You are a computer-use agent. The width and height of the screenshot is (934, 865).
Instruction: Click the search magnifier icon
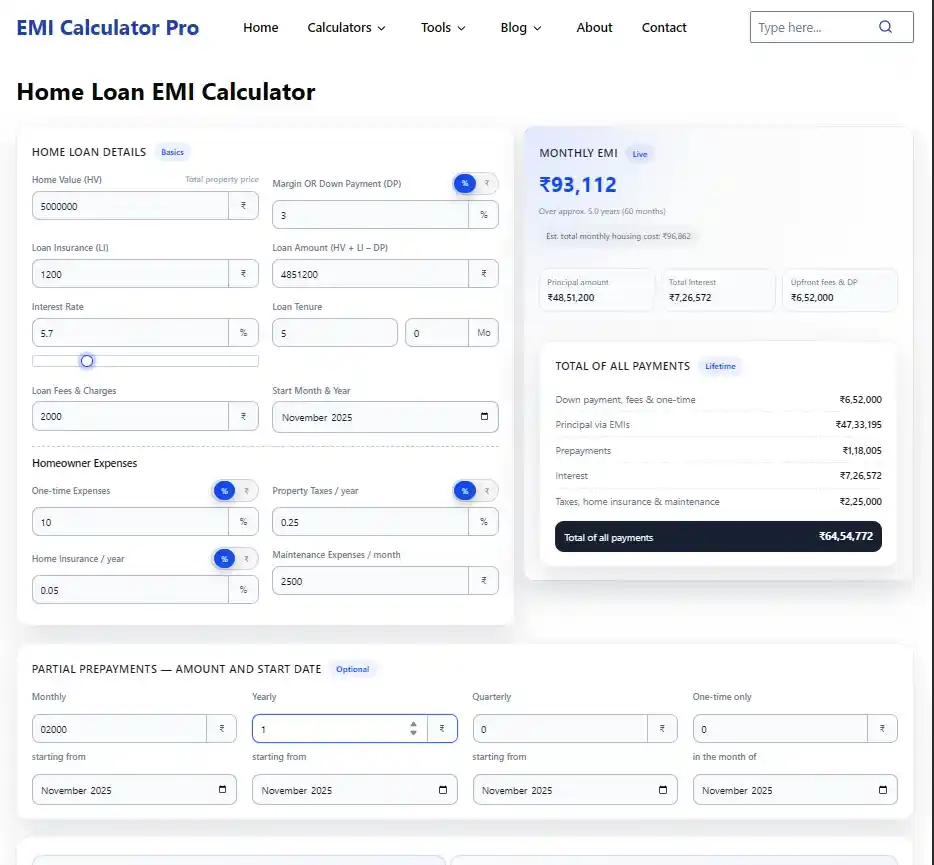point(885,27)
